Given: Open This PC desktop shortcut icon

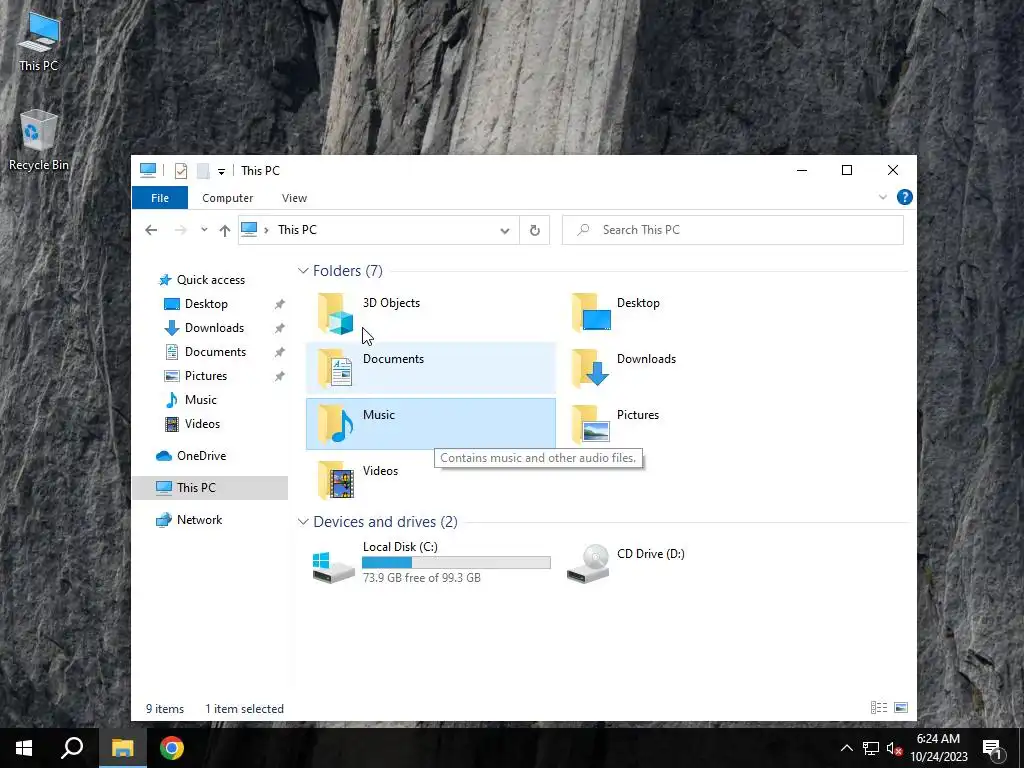Looking at the screenshot, I should (x=39, y=40).
